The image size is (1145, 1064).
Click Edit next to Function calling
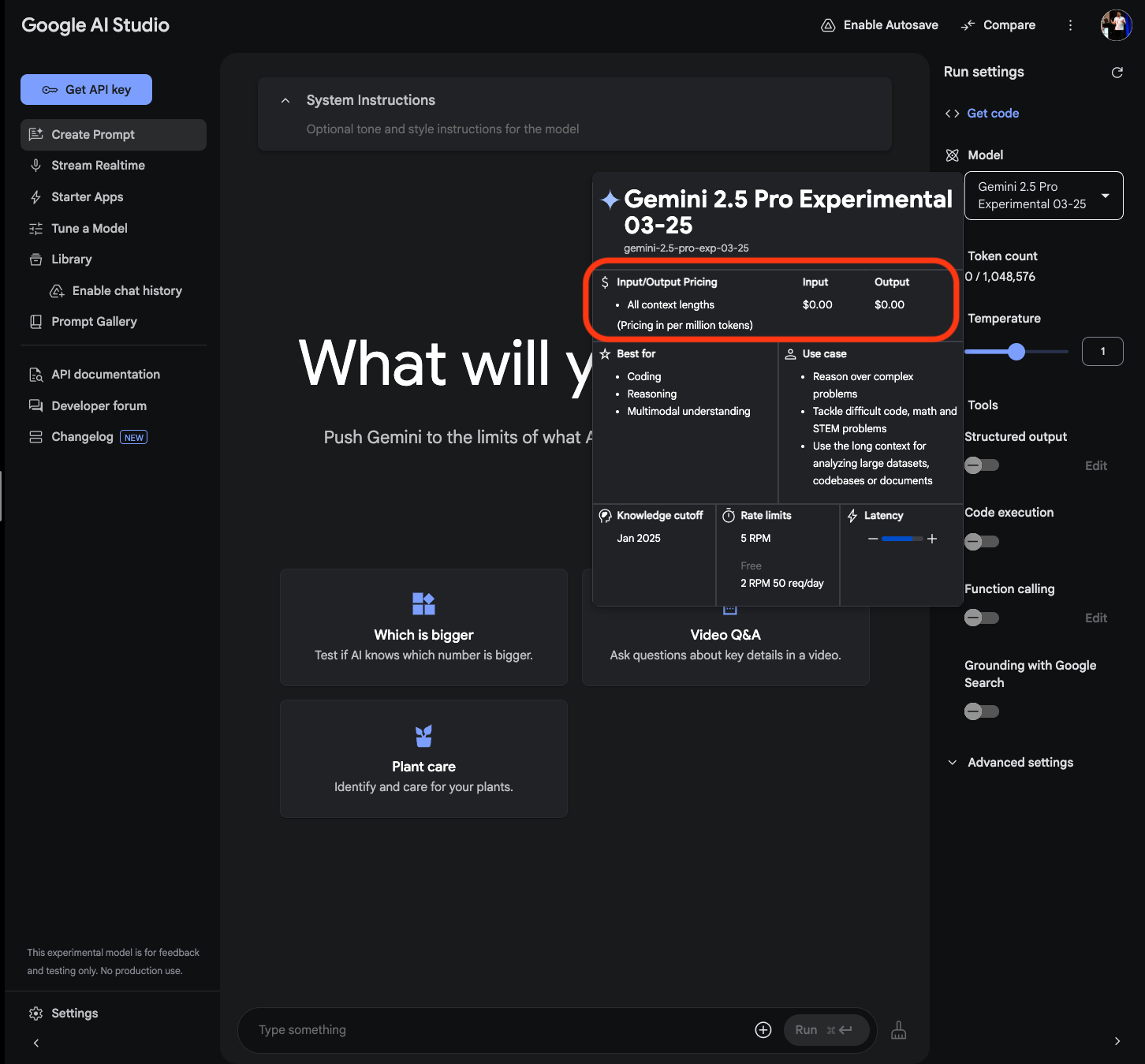click(1096, 618)
